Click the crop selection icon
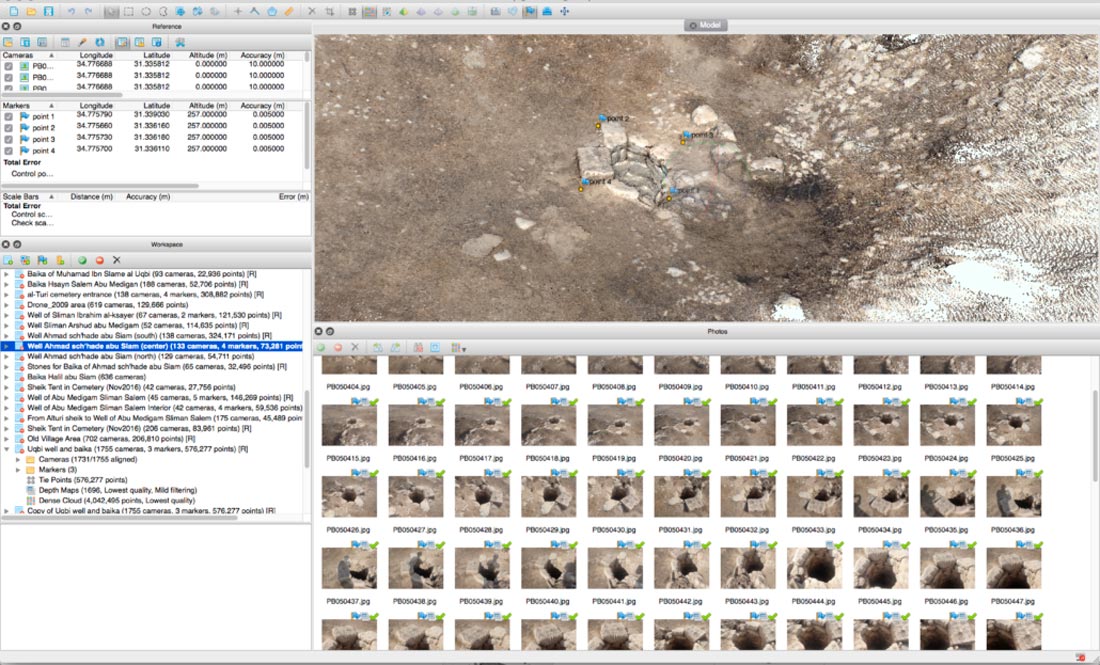Viewport: 1100px width, 665px height. pos(331,11)
